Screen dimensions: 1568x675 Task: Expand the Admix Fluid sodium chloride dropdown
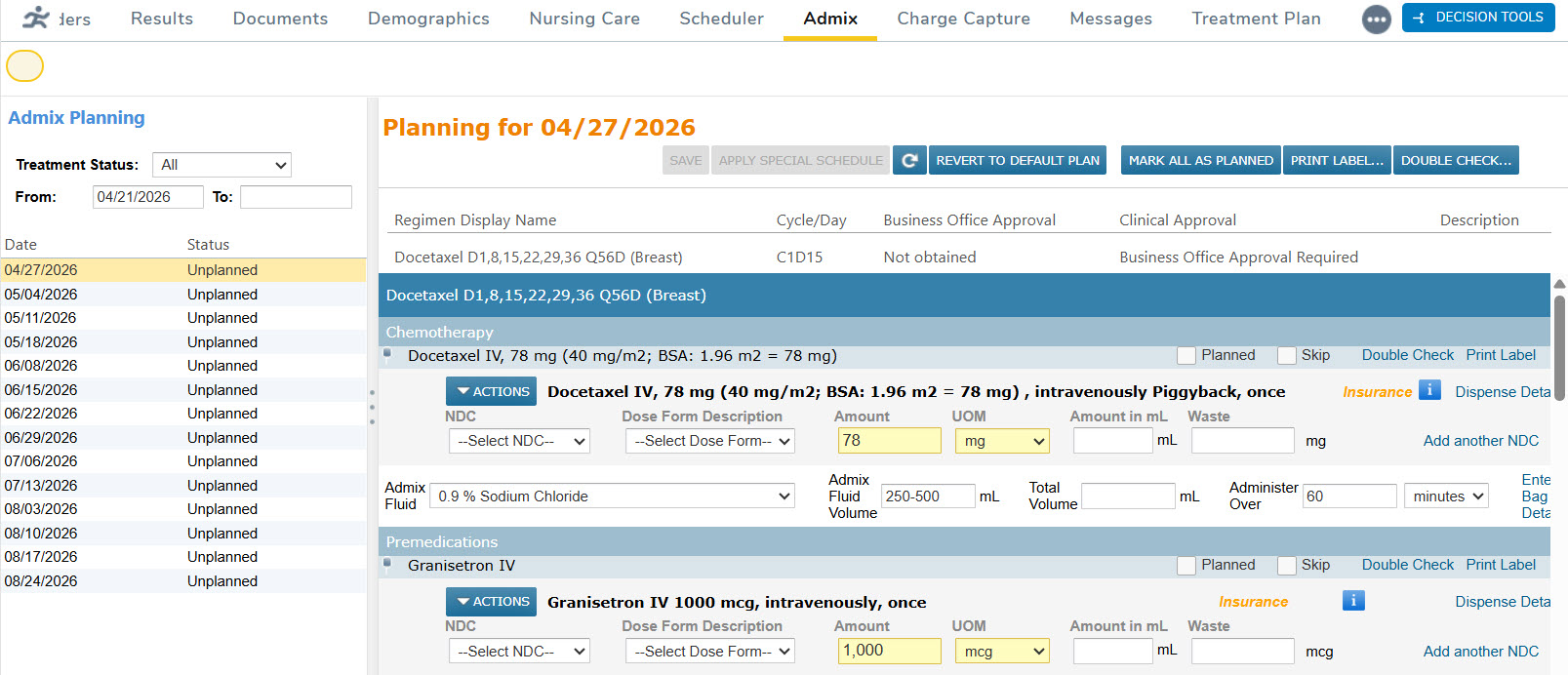pos(613,496)
